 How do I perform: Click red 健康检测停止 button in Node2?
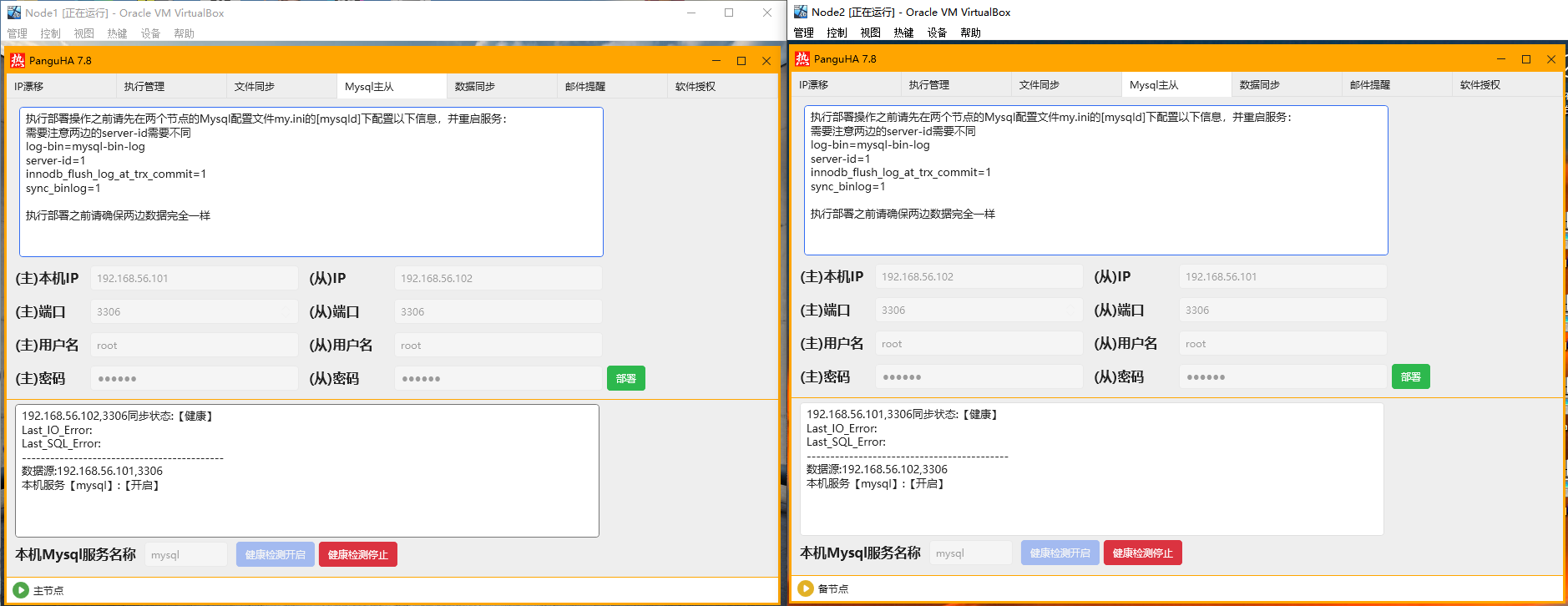coord(1143,553)
